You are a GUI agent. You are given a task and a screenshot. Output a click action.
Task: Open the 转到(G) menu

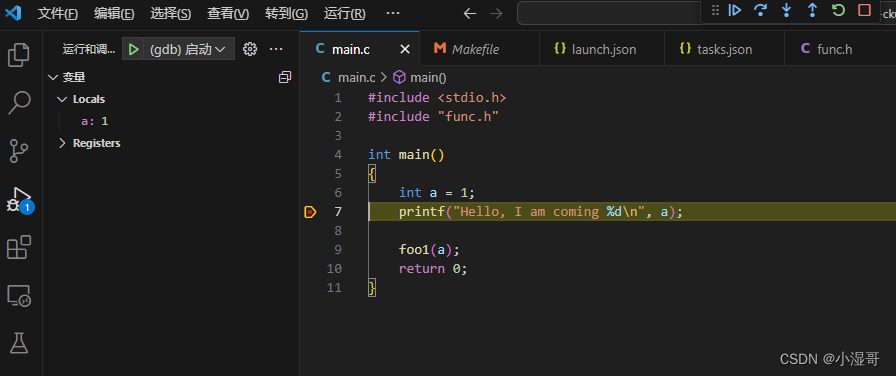[x=286, y=13]
